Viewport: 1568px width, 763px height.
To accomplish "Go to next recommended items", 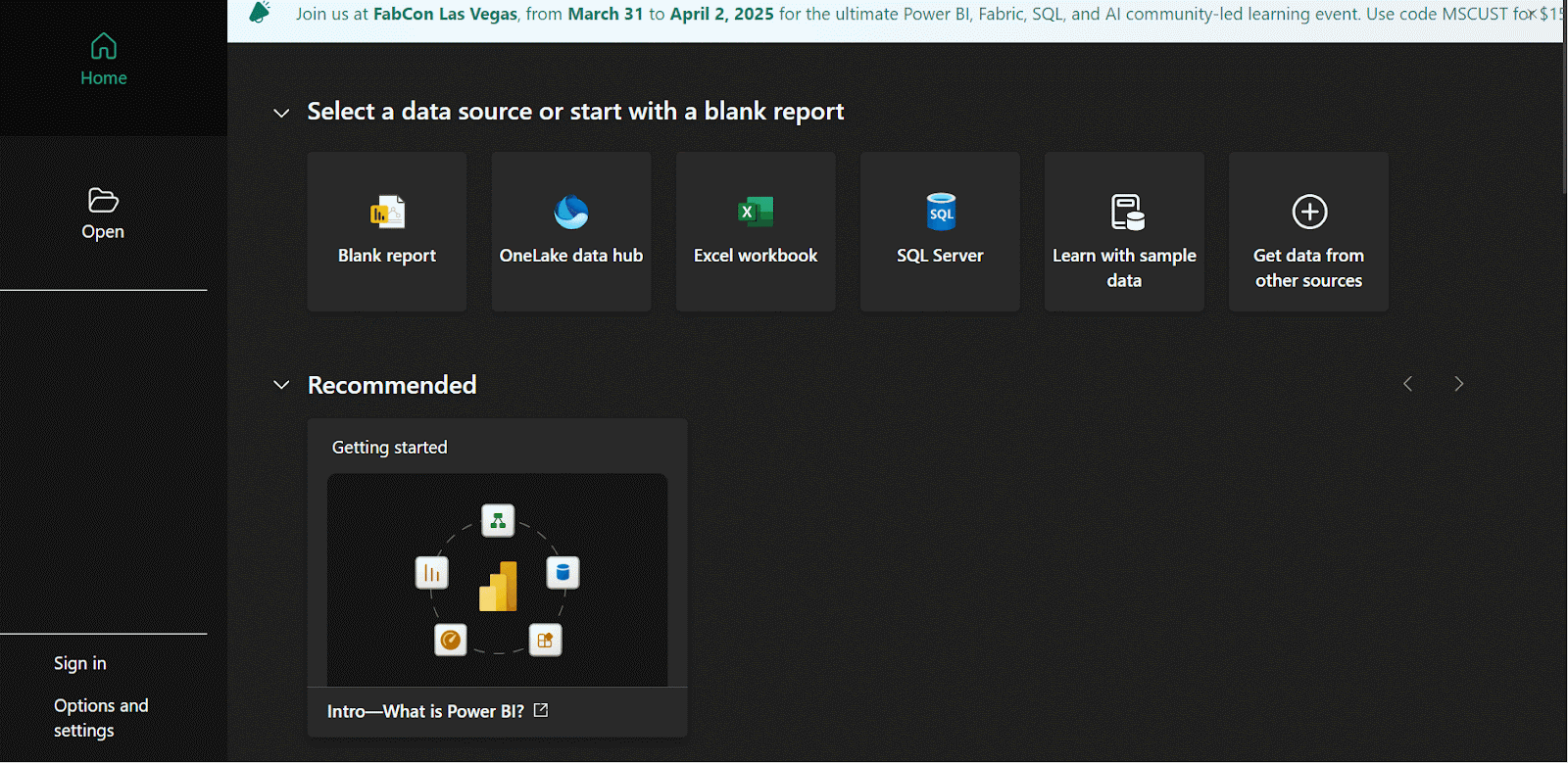I will (1458, 384).
